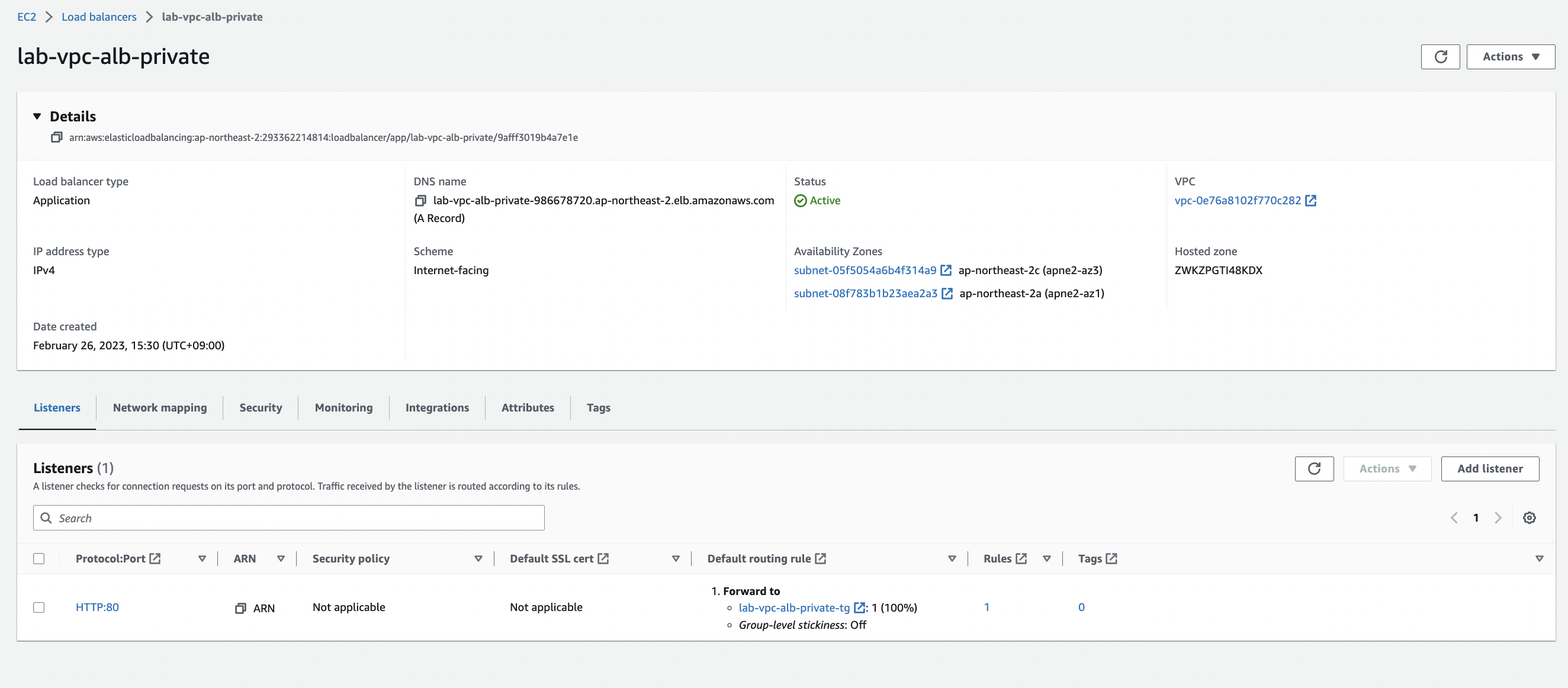Image resolution: width=1568 pixels, height=688 pixels.
Task: Refresh the Listeners table
Action: click(1313, 469)
